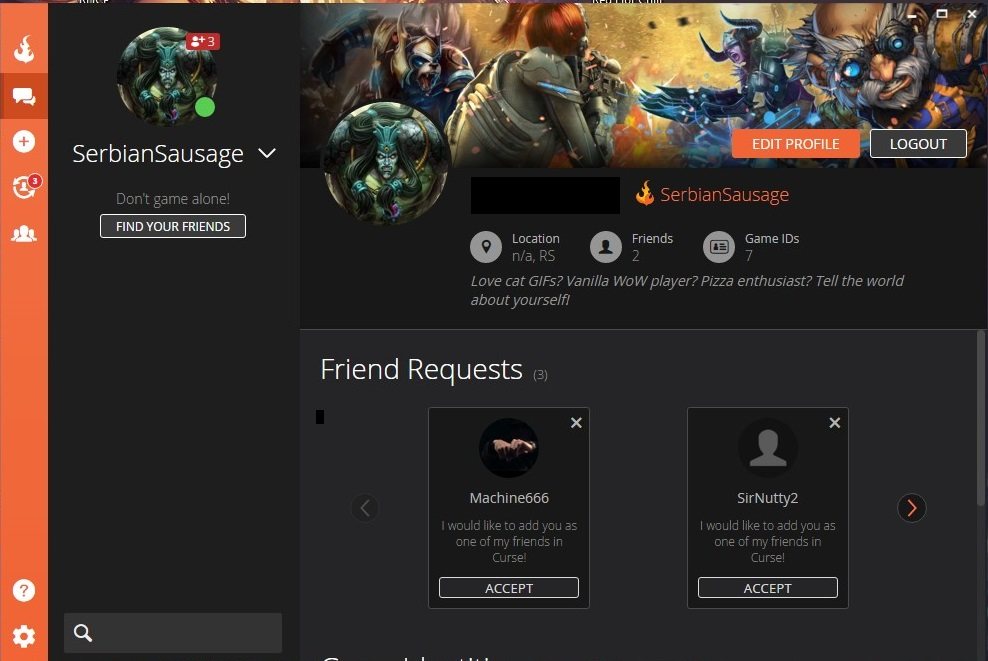Click the LOGOUT button
Screen dimensions: 988x661
[x=918, y=144]
